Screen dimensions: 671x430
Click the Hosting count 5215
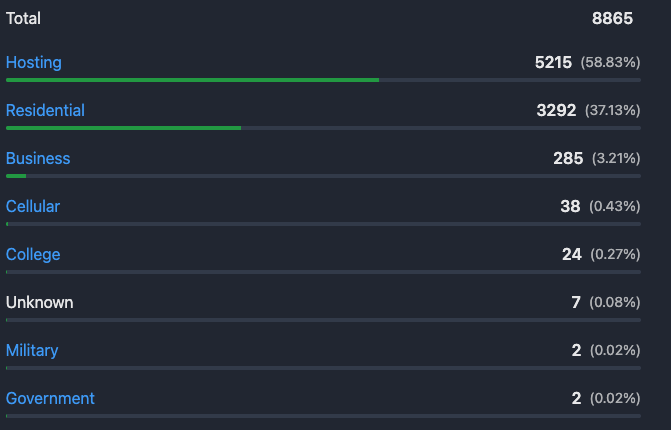coord(553,62)
